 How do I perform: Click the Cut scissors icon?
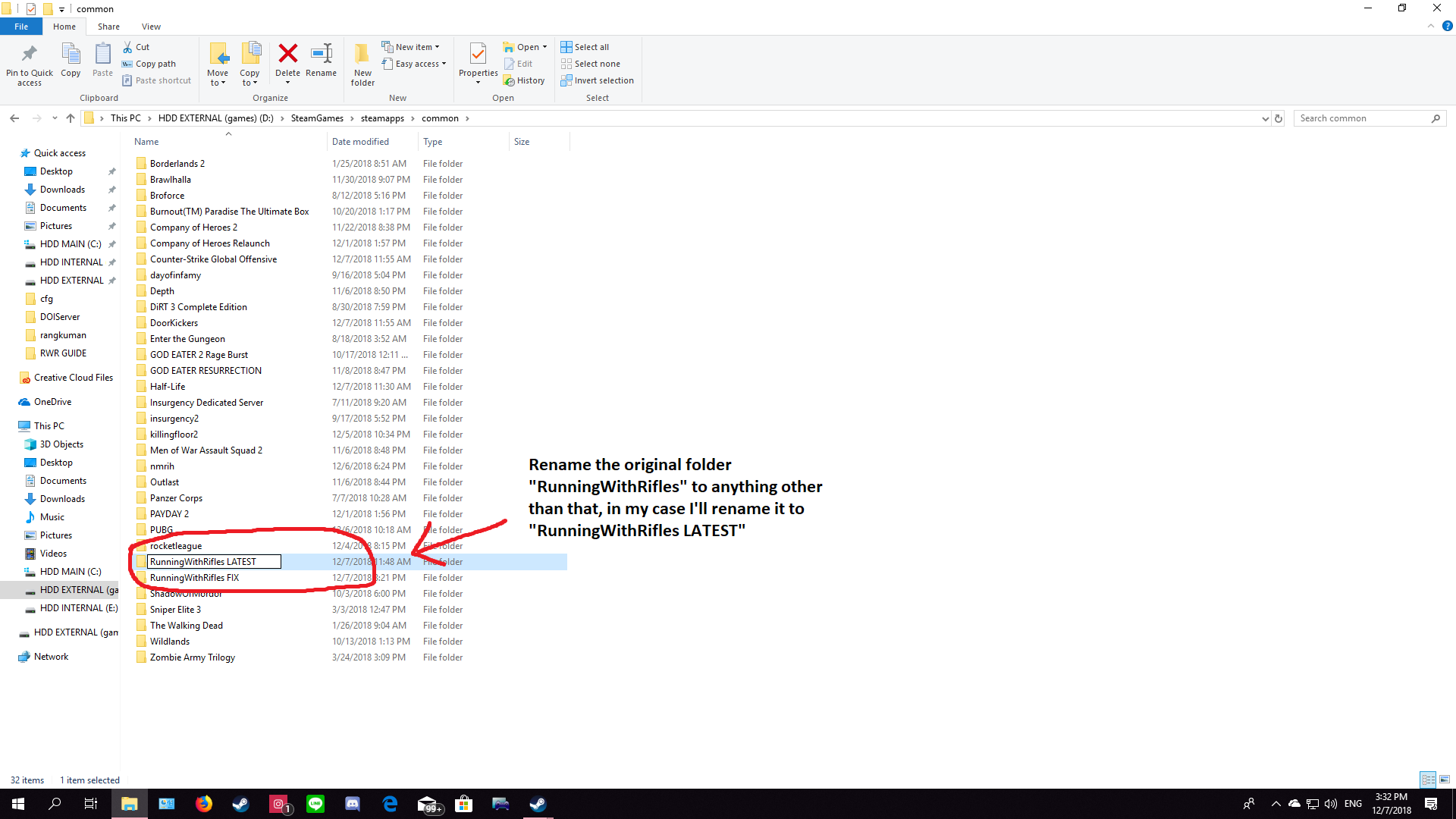pos(128,47)
